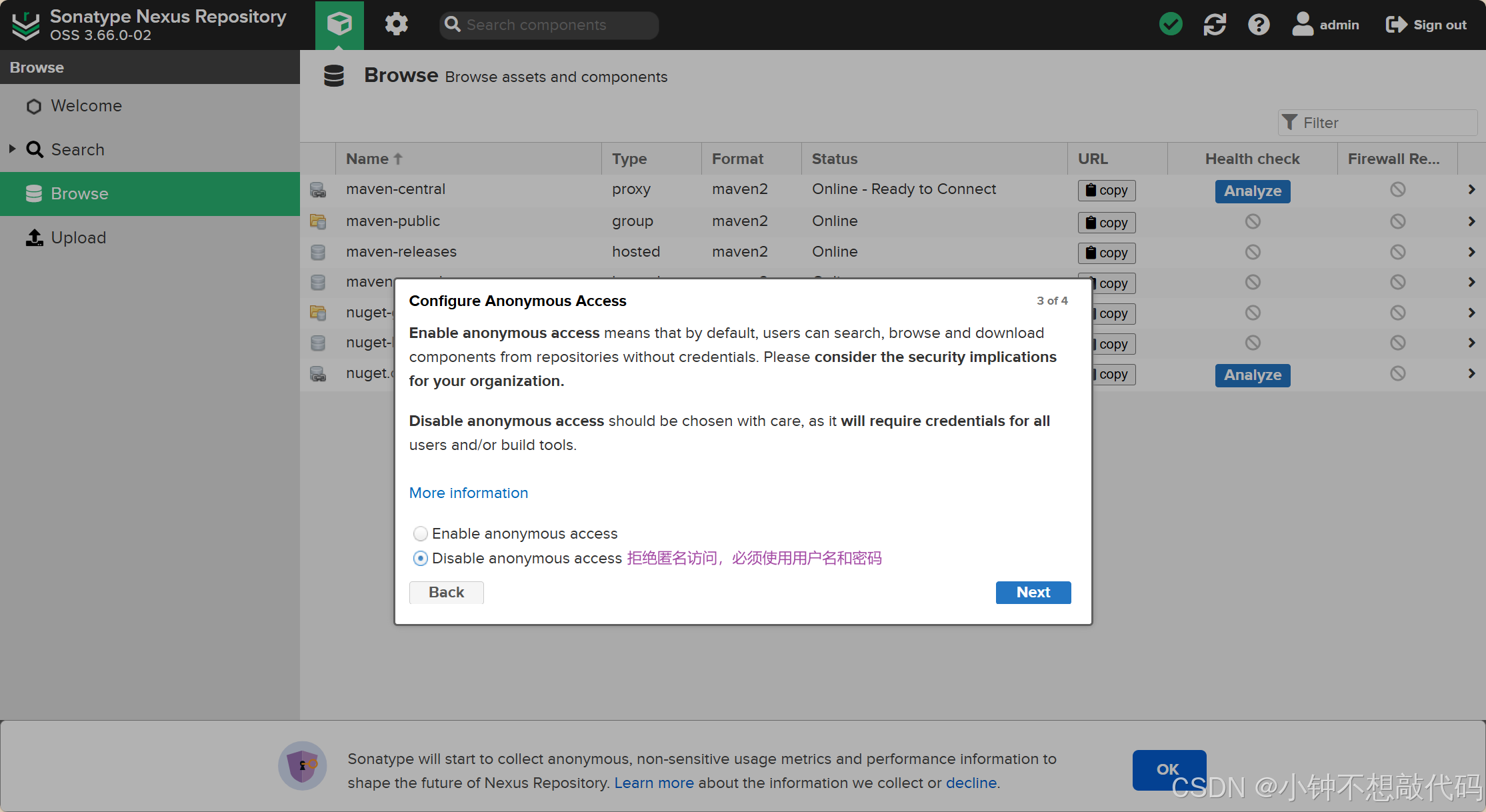Click maven-releases firewall report disabled icon
1486x812 pixels.
(1398, 252)
